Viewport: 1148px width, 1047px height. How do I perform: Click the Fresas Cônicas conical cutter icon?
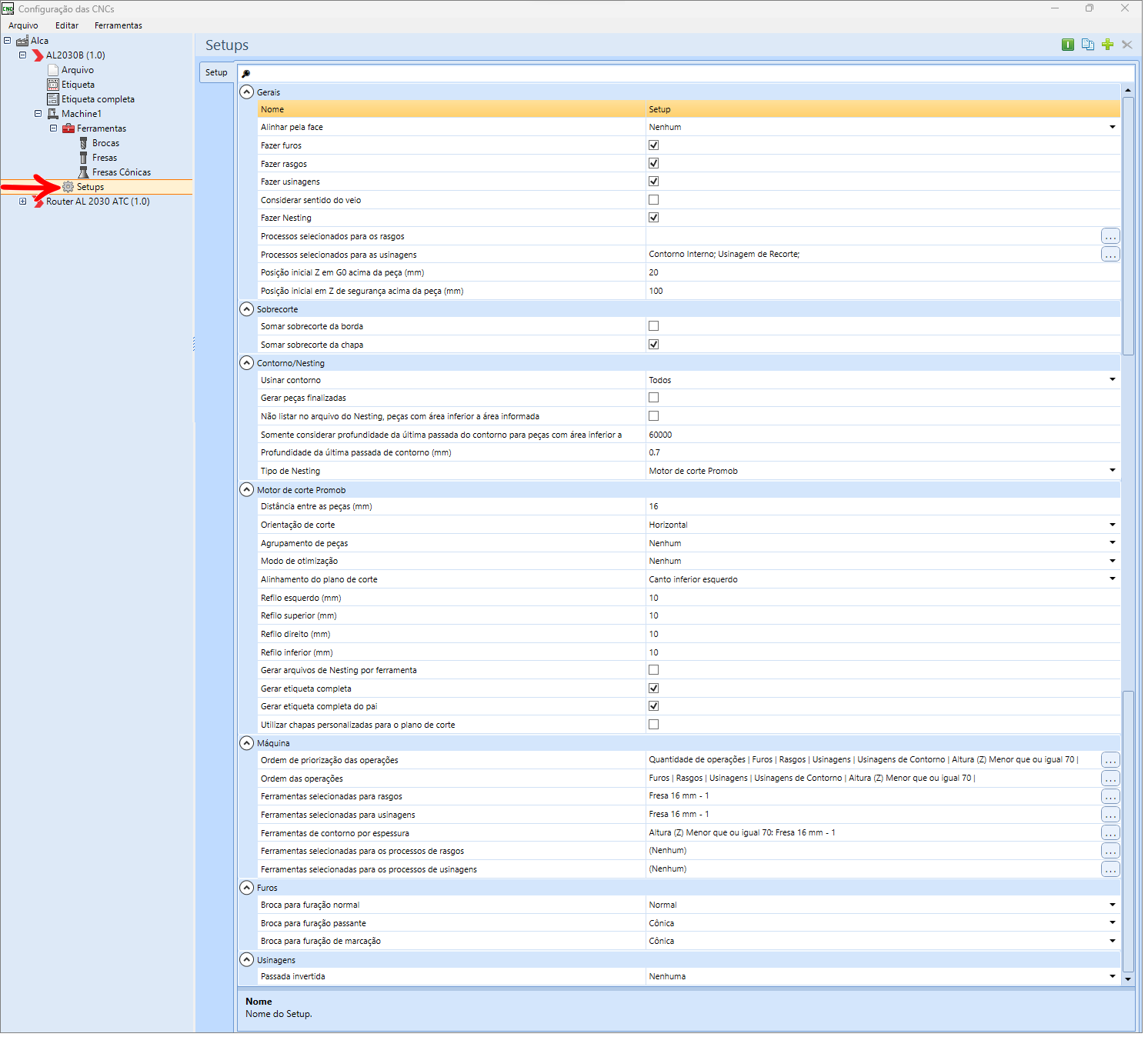[x=84, y=172]
